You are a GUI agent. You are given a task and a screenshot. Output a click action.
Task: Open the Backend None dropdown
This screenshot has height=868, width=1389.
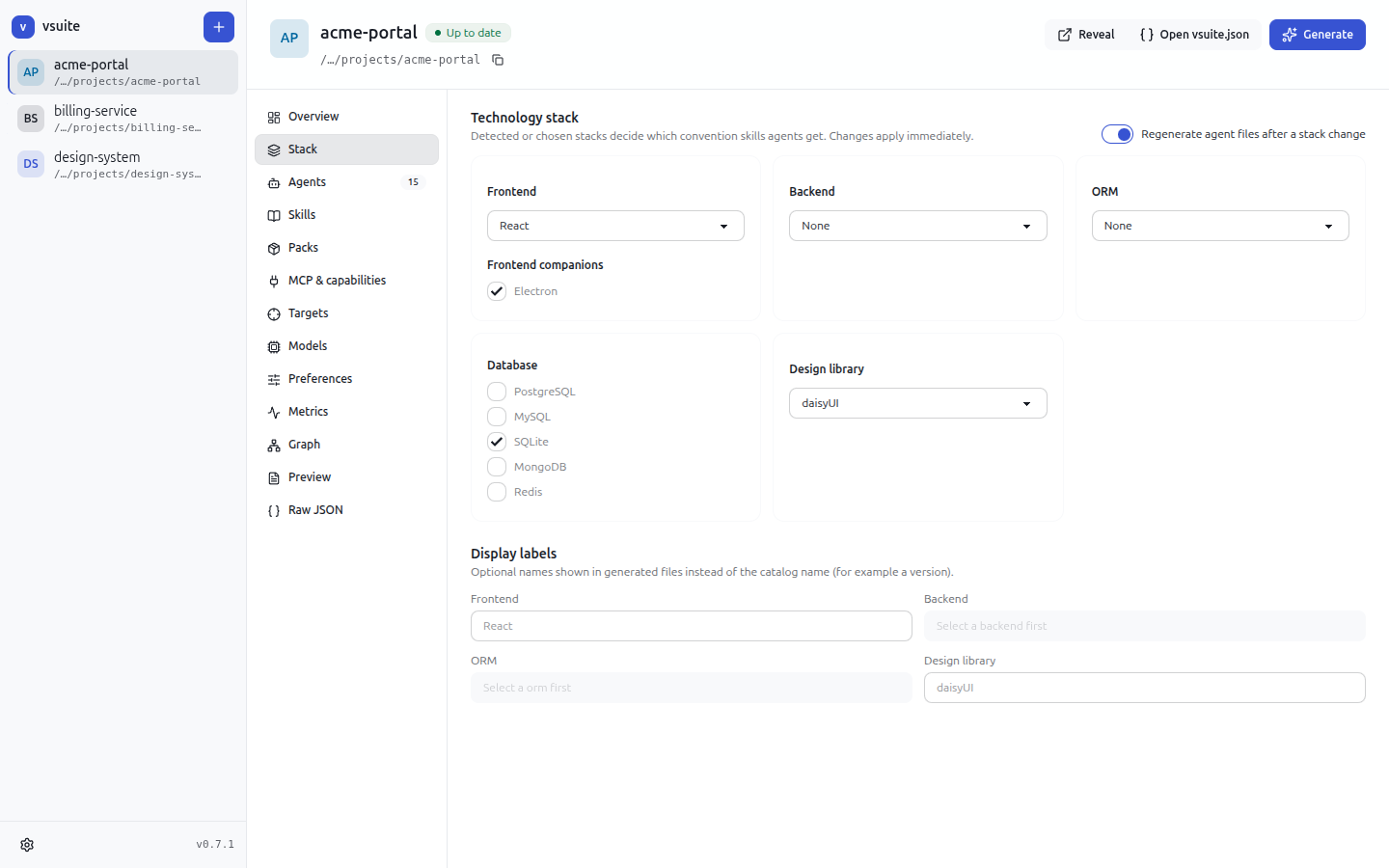click(917, 226)
